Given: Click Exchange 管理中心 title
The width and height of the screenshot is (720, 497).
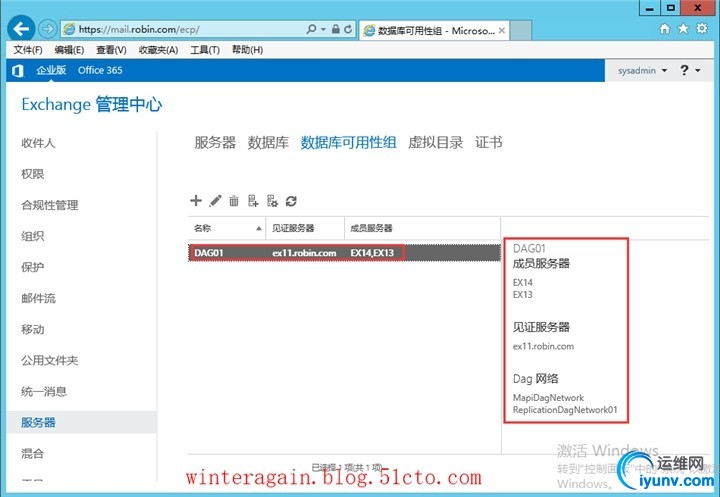Looking at the screenshot, I should tap(92, 104).
